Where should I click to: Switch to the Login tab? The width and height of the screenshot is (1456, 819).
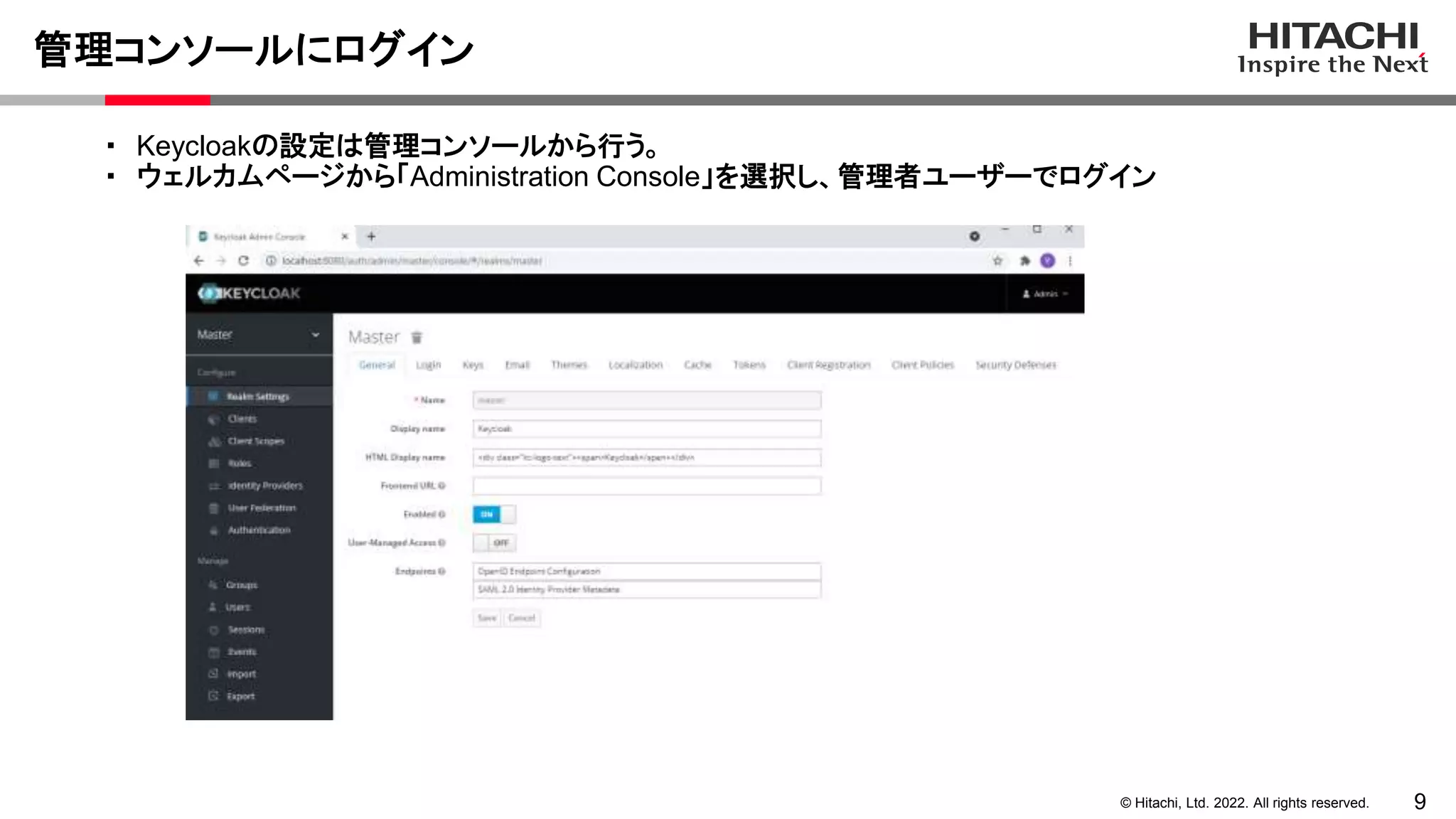(428, 365)
